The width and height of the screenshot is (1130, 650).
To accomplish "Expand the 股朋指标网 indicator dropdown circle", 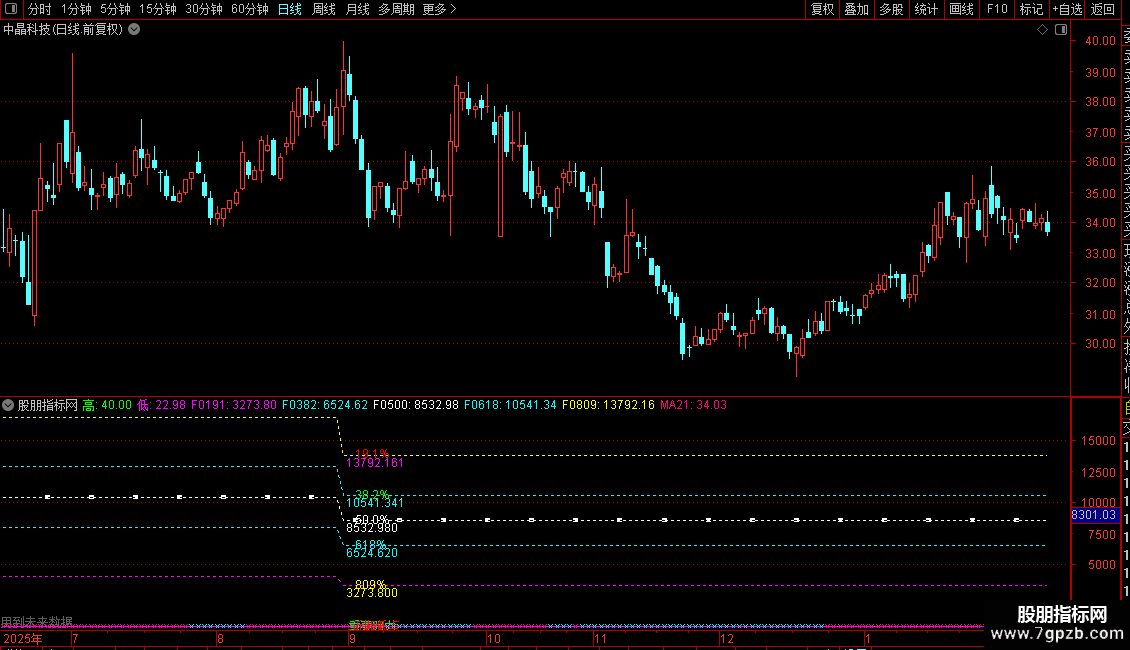I will pos(8,405).
